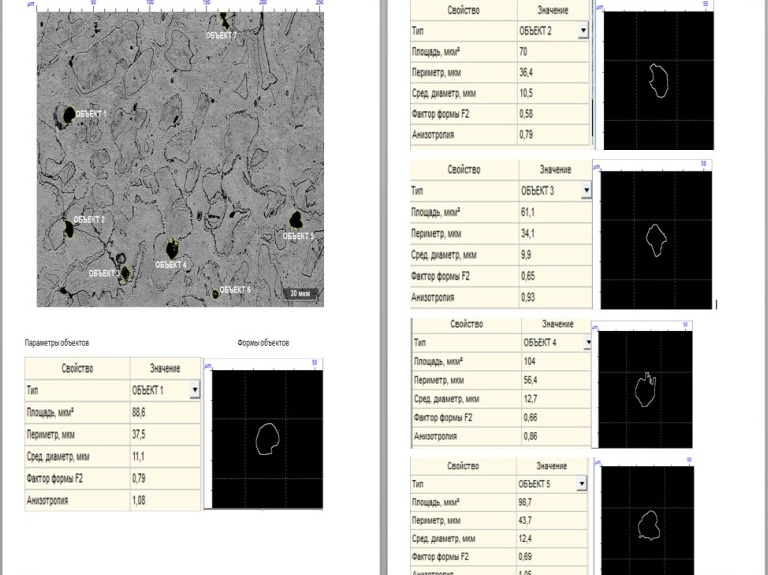Screen dimensions: 768x575
Task: Select the ОБЪЕКТ 4 label on the micrograph
Action: pyautogui.click(x=171, y=264)
